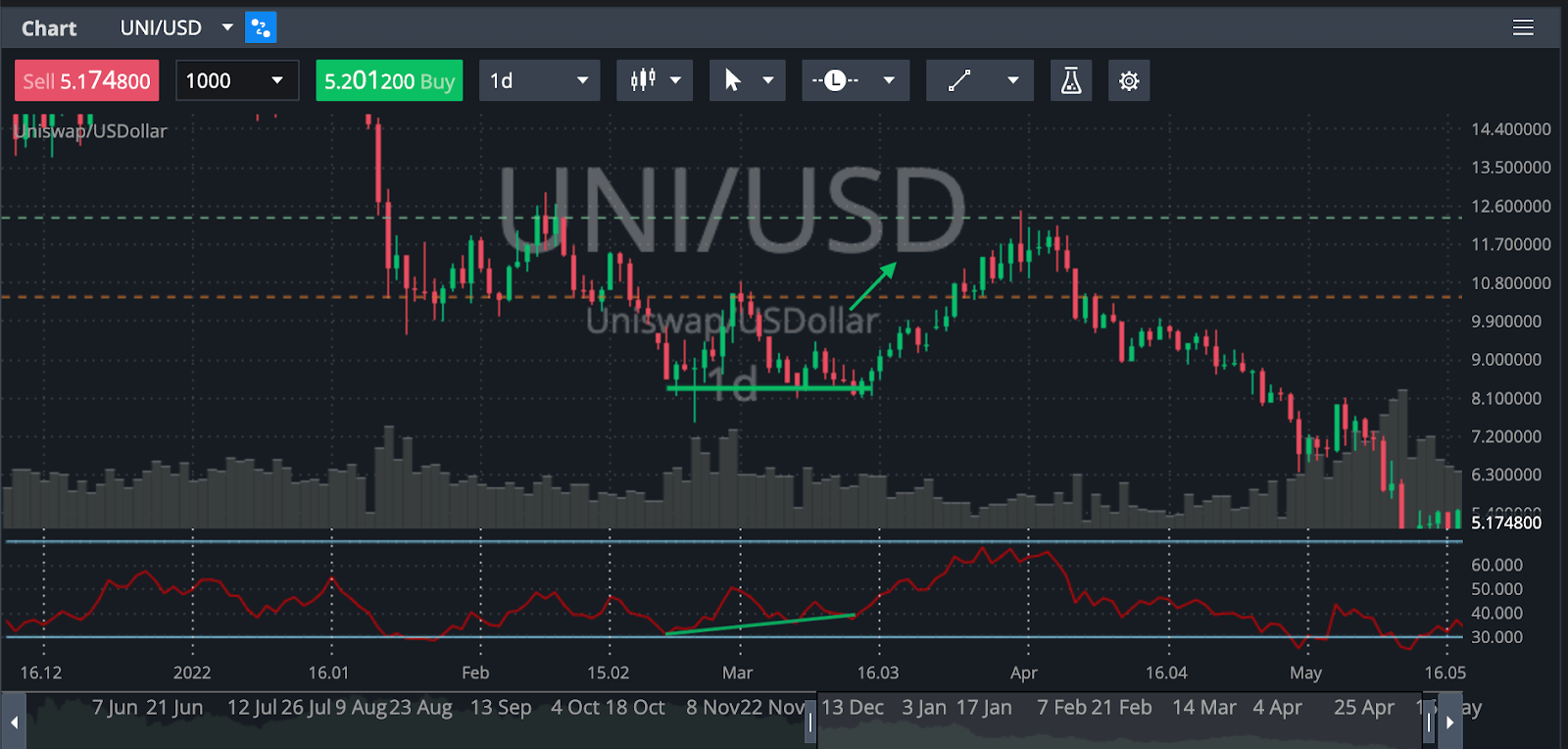Click the Feb label on time axis
This screenshot has height=749, width=1568.
point(475,673)
